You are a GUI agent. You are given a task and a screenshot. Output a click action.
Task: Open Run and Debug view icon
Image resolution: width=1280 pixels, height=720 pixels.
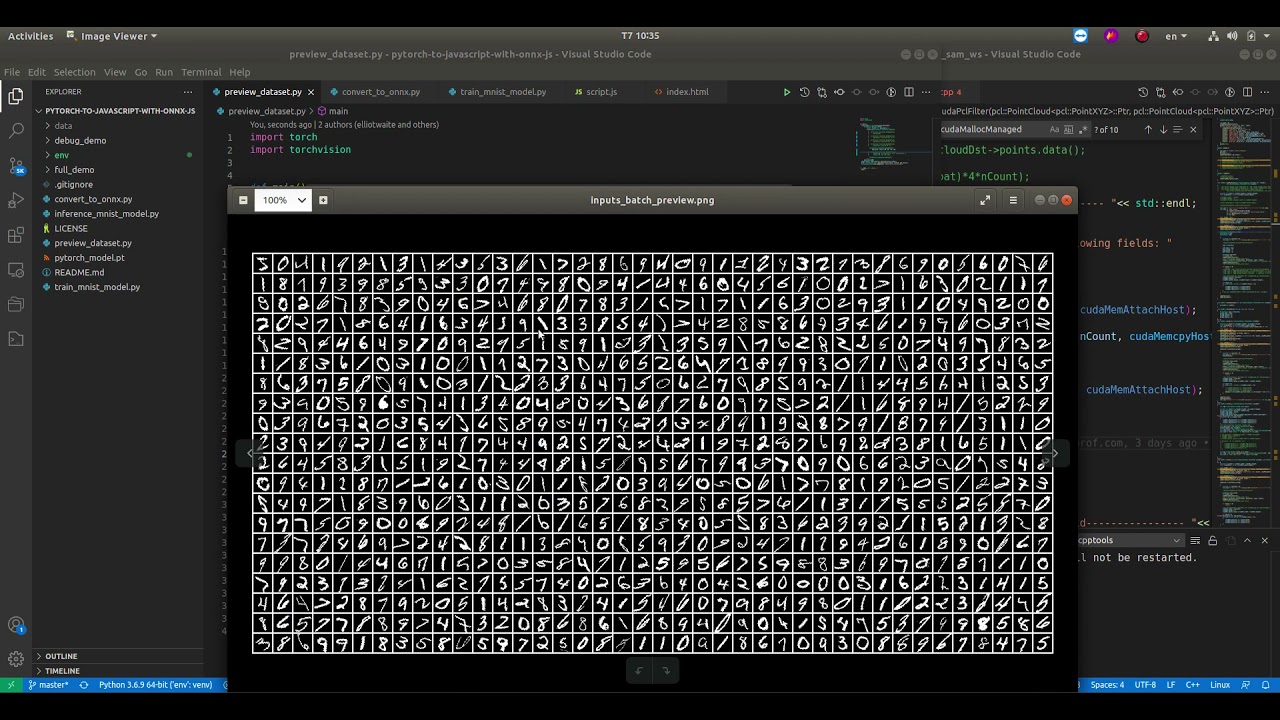(16, 200)
